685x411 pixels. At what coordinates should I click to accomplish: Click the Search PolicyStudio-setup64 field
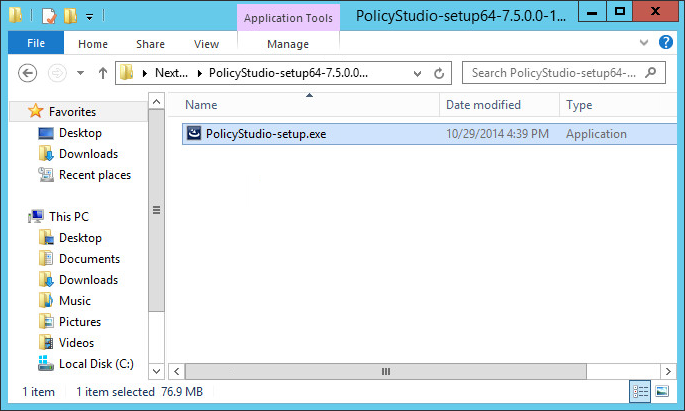(564, 73)
